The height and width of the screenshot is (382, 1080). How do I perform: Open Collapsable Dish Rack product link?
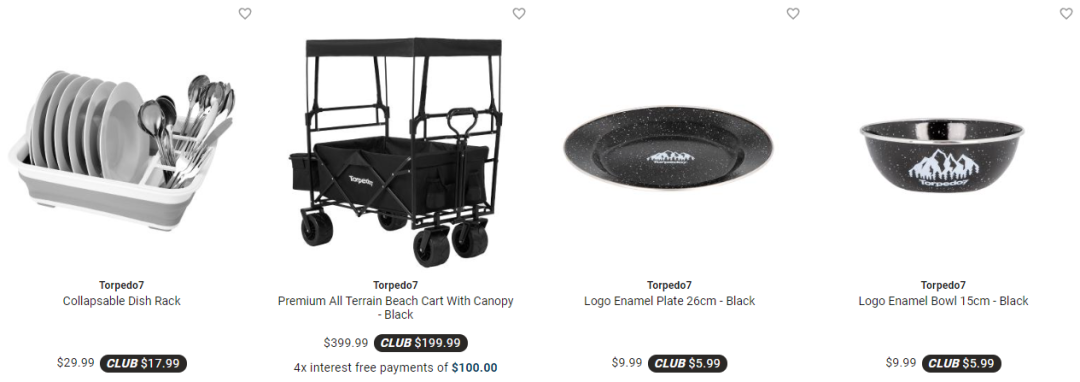pyautogui.click(x=122, y=301)
